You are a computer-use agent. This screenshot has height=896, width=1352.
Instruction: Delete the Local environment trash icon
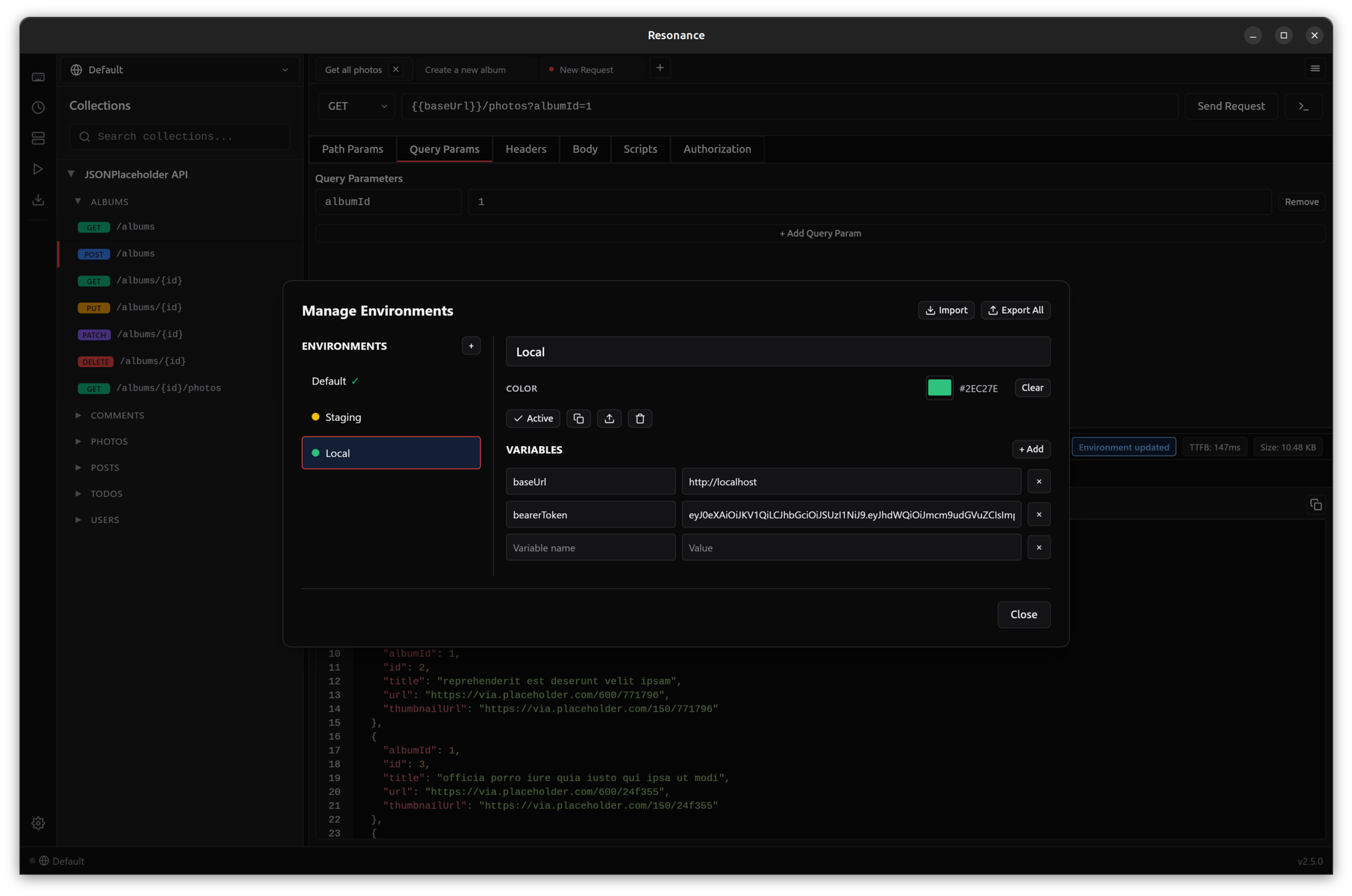(x=640, y=418)
